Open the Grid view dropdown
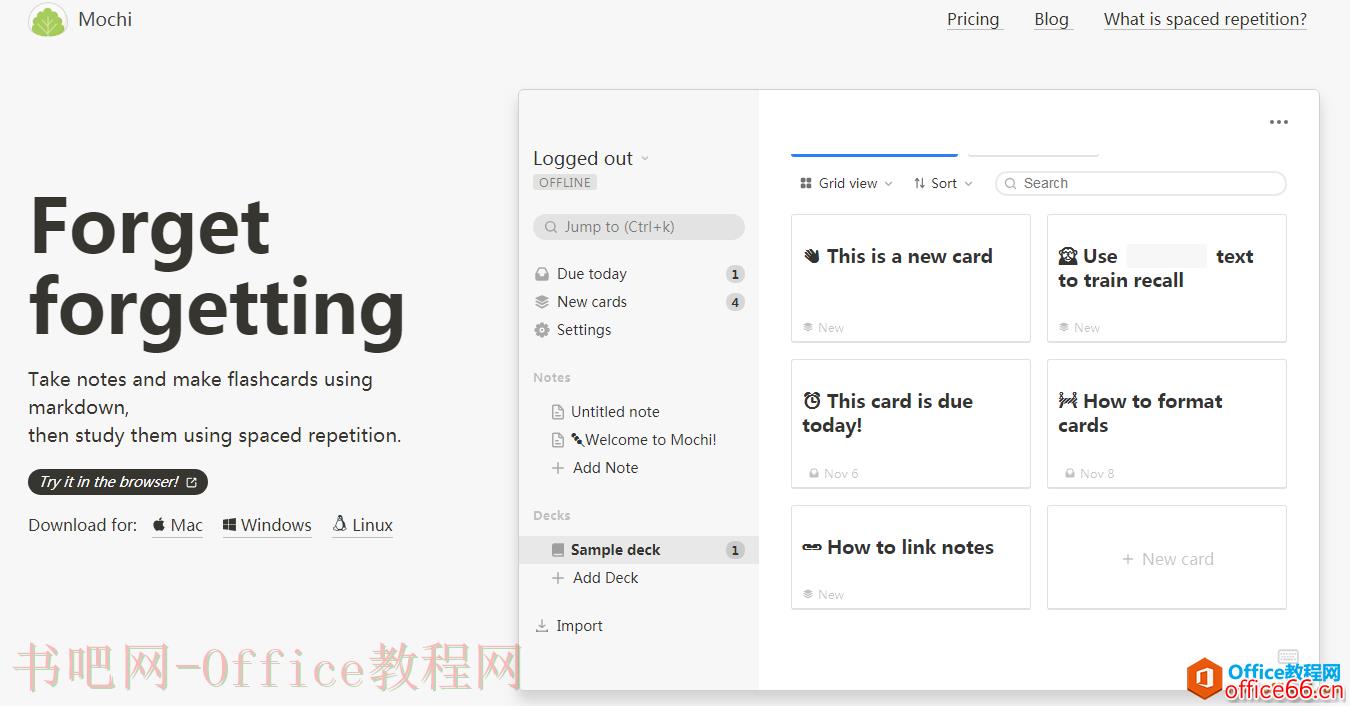1350x706 pixels. tap(846, 183)
